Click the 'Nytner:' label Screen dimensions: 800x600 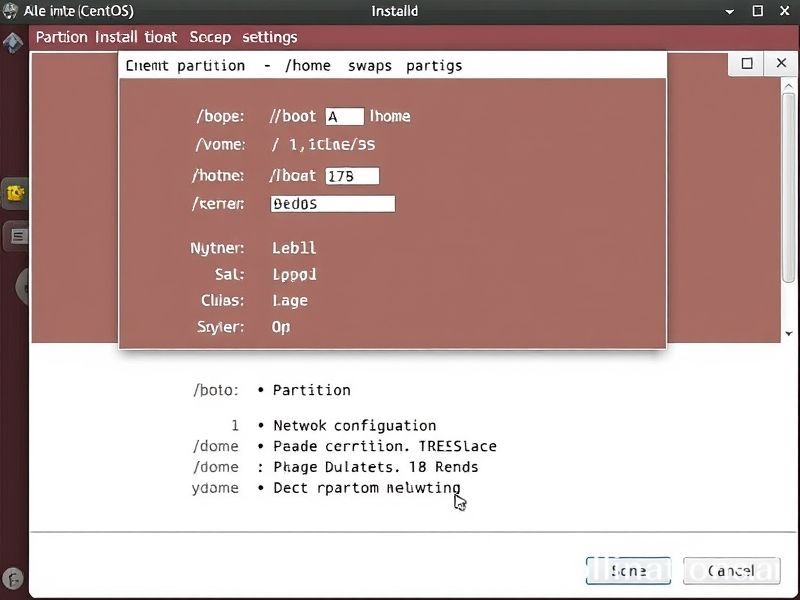point(217,248)
